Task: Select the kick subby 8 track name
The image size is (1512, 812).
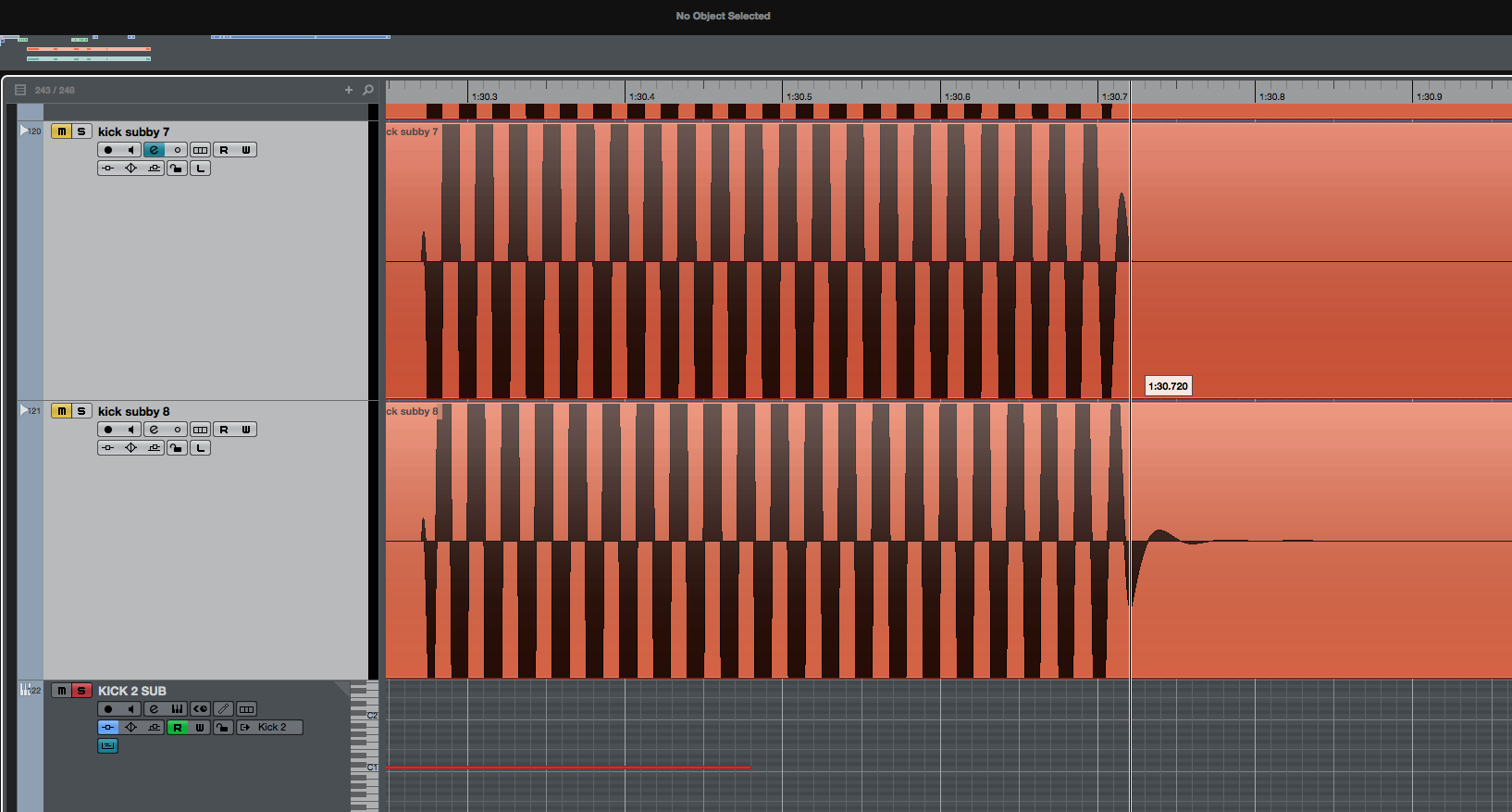Action: coord(134,411)
